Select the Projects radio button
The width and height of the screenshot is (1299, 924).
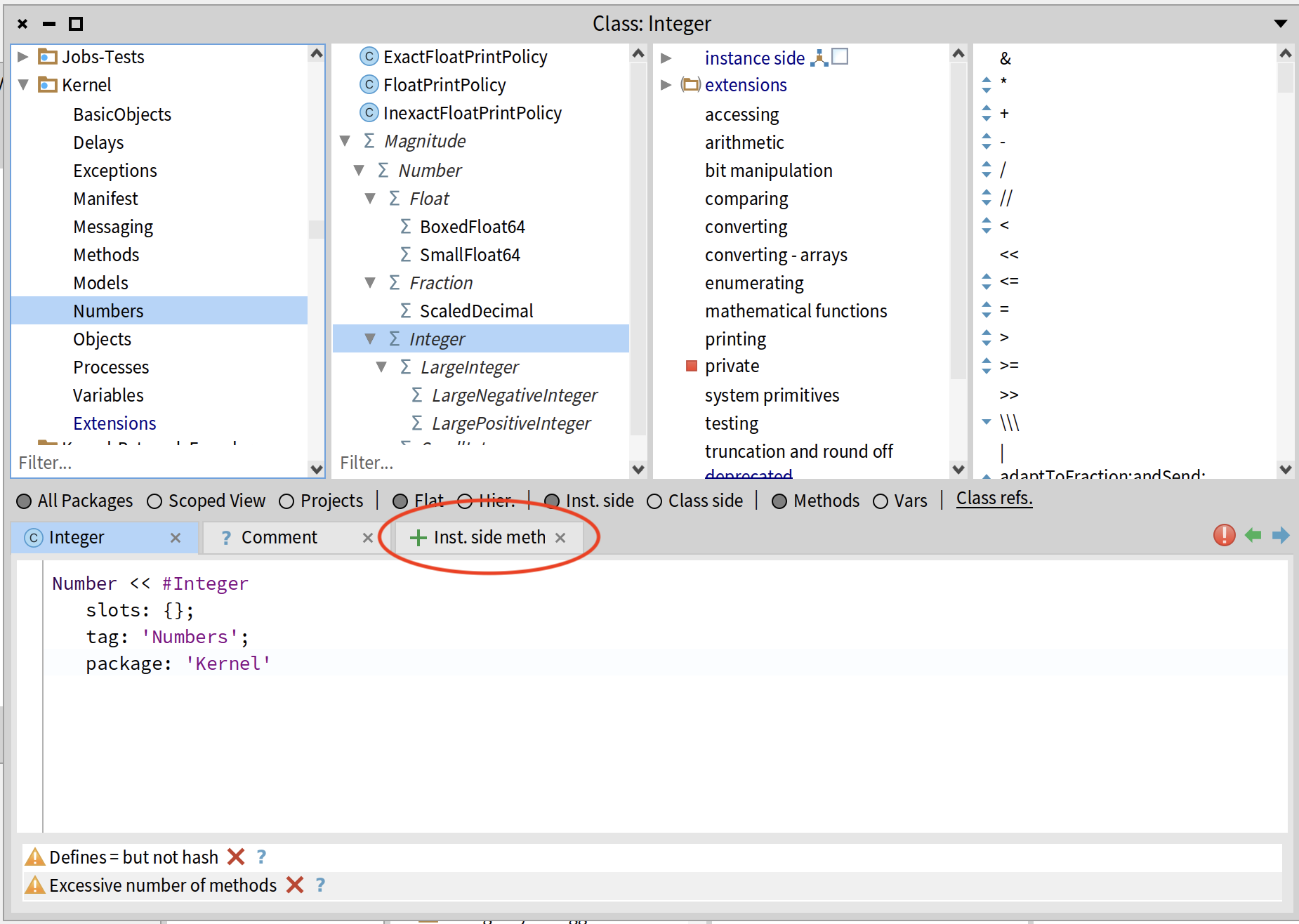(286, 501)
